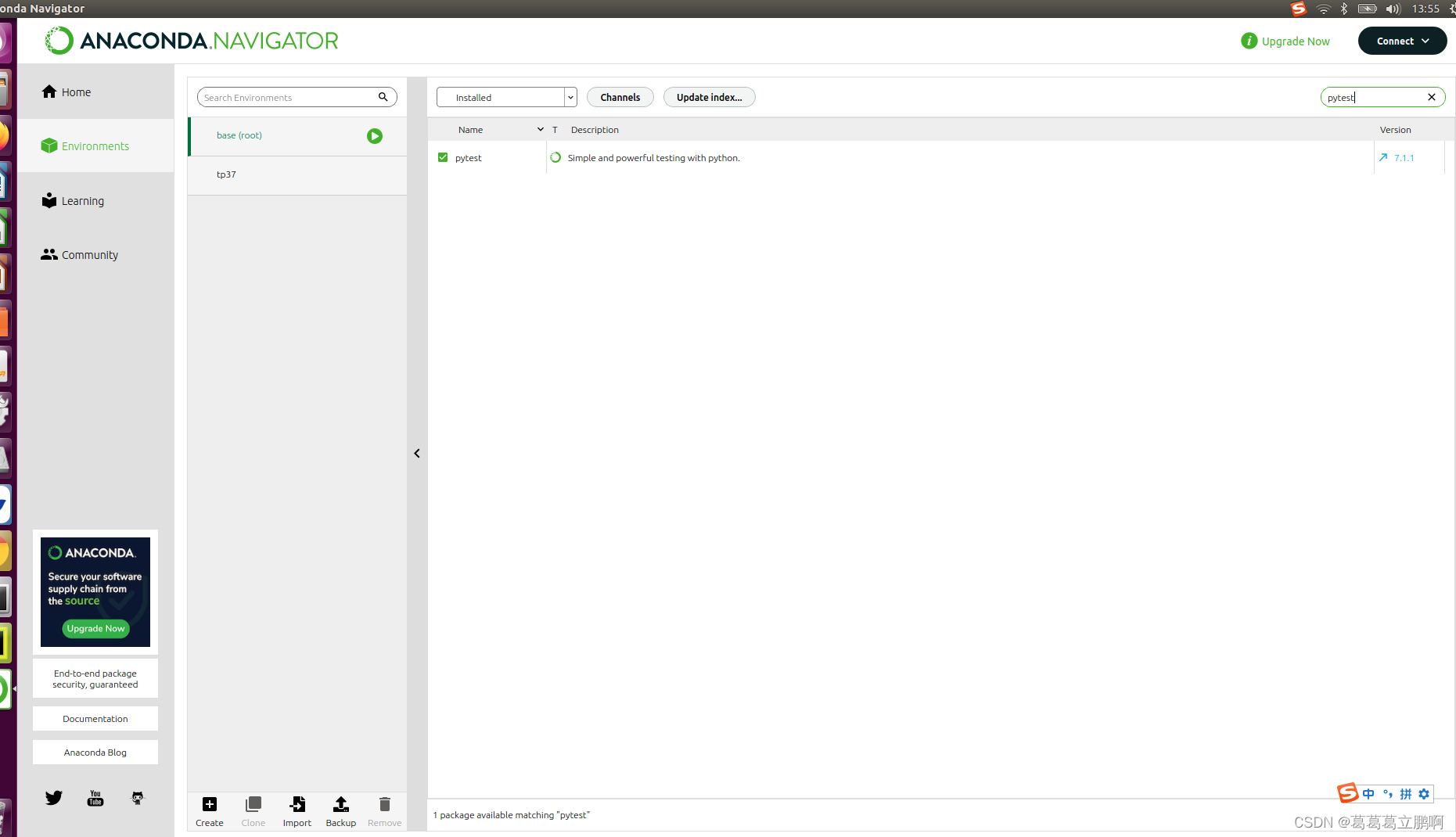Click the Environments cube icon
Viewport: 1456px width, 837px height.
[x=49, y=145]
